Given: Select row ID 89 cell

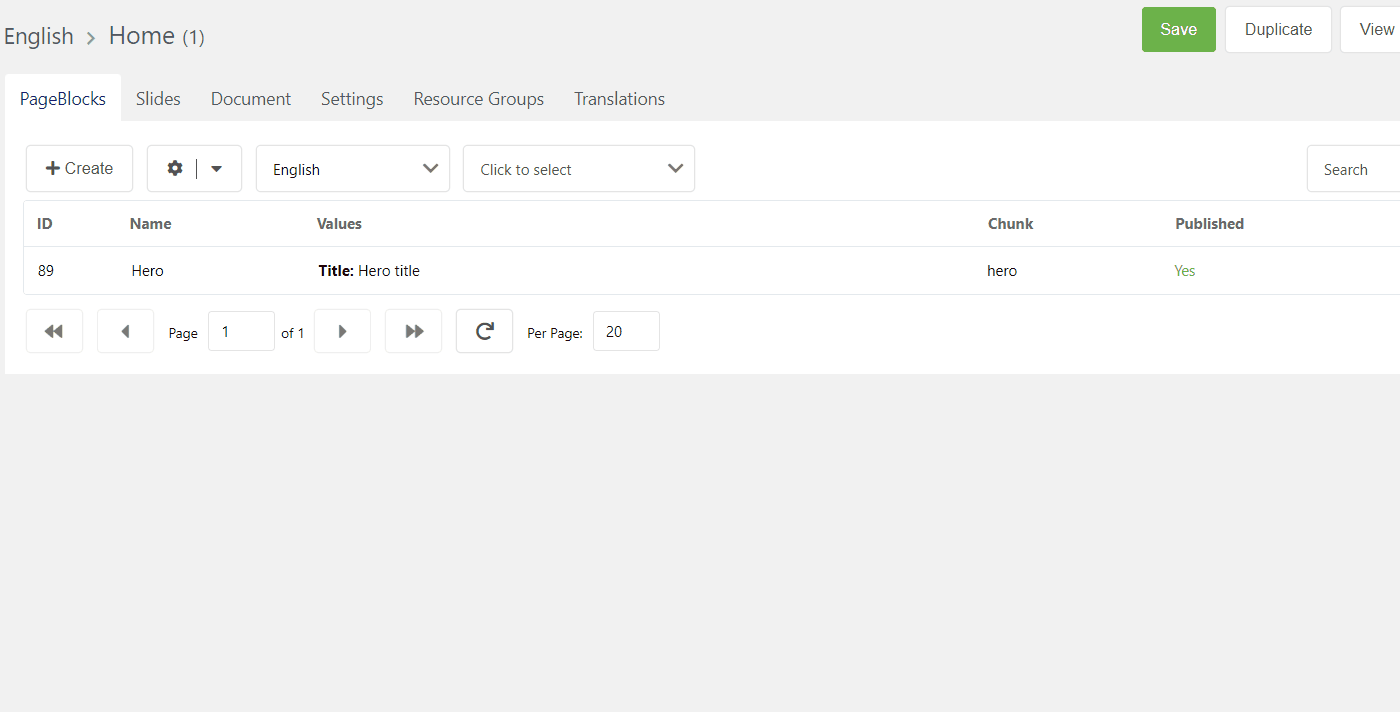Looking at the screenshot, I should tap(46, 271).
